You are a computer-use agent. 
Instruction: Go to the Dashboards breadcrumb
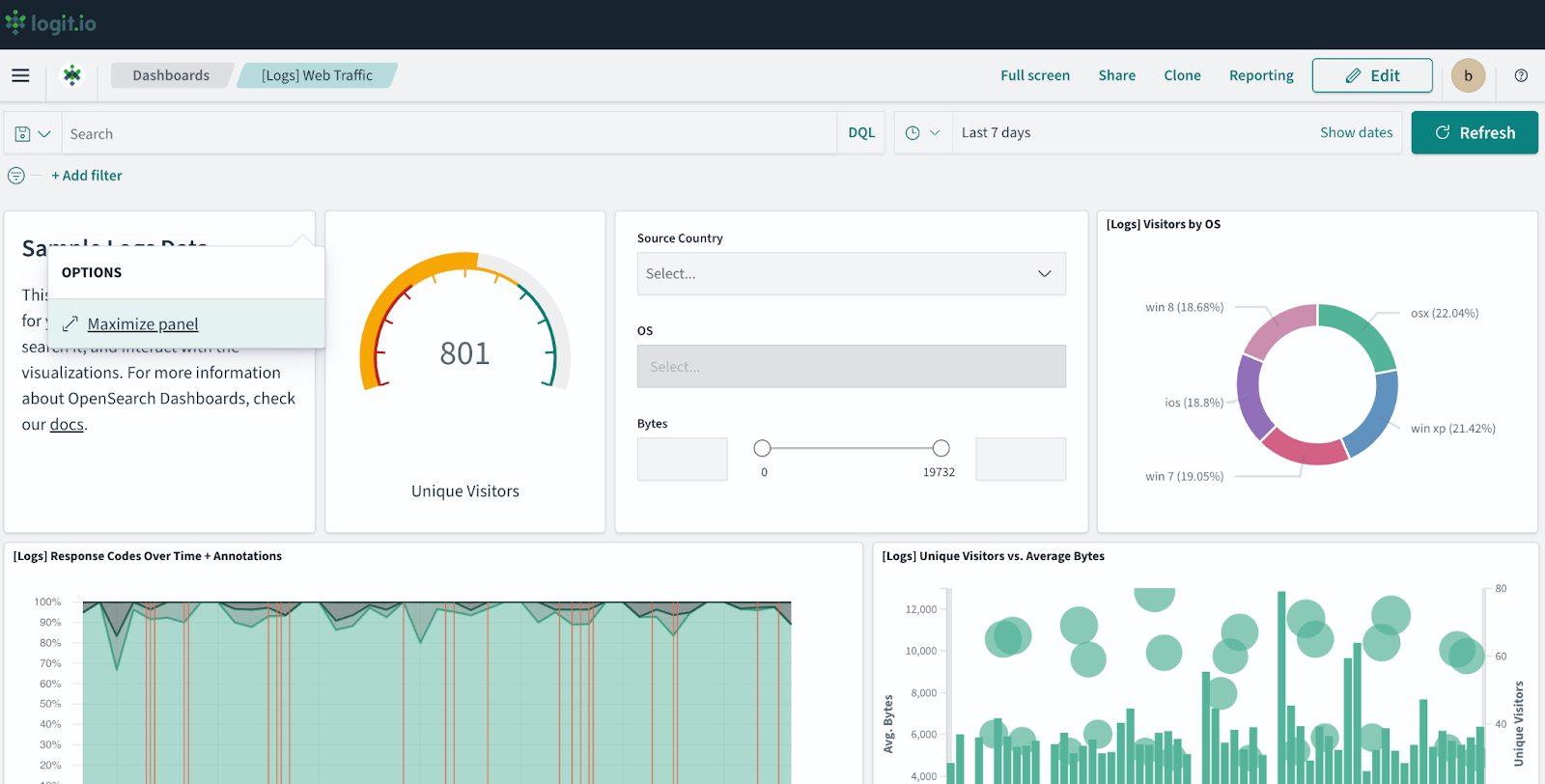(171, 75)
